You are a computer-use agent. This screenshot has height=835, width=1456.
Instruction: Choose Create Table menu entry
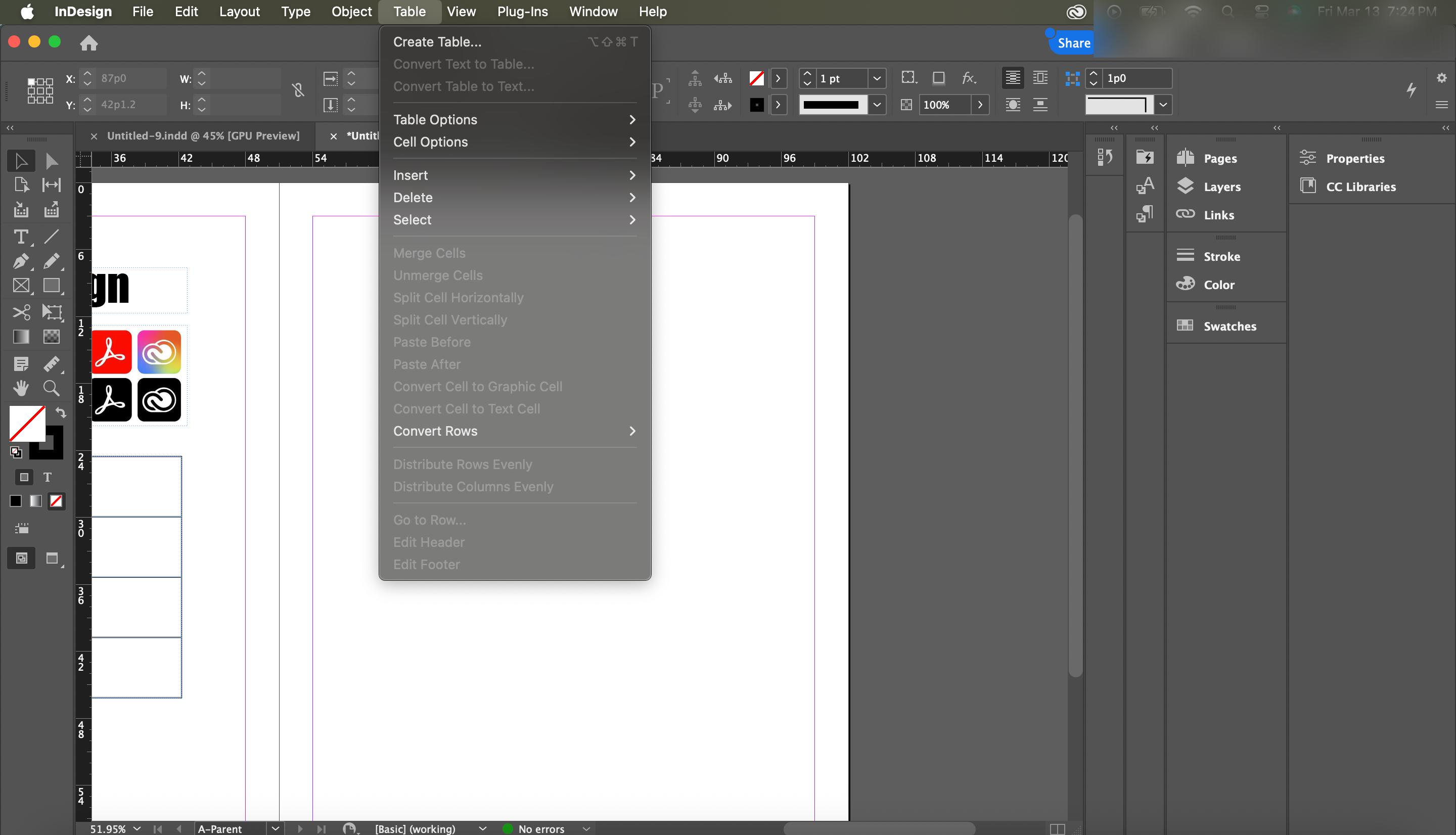[437, 41]
